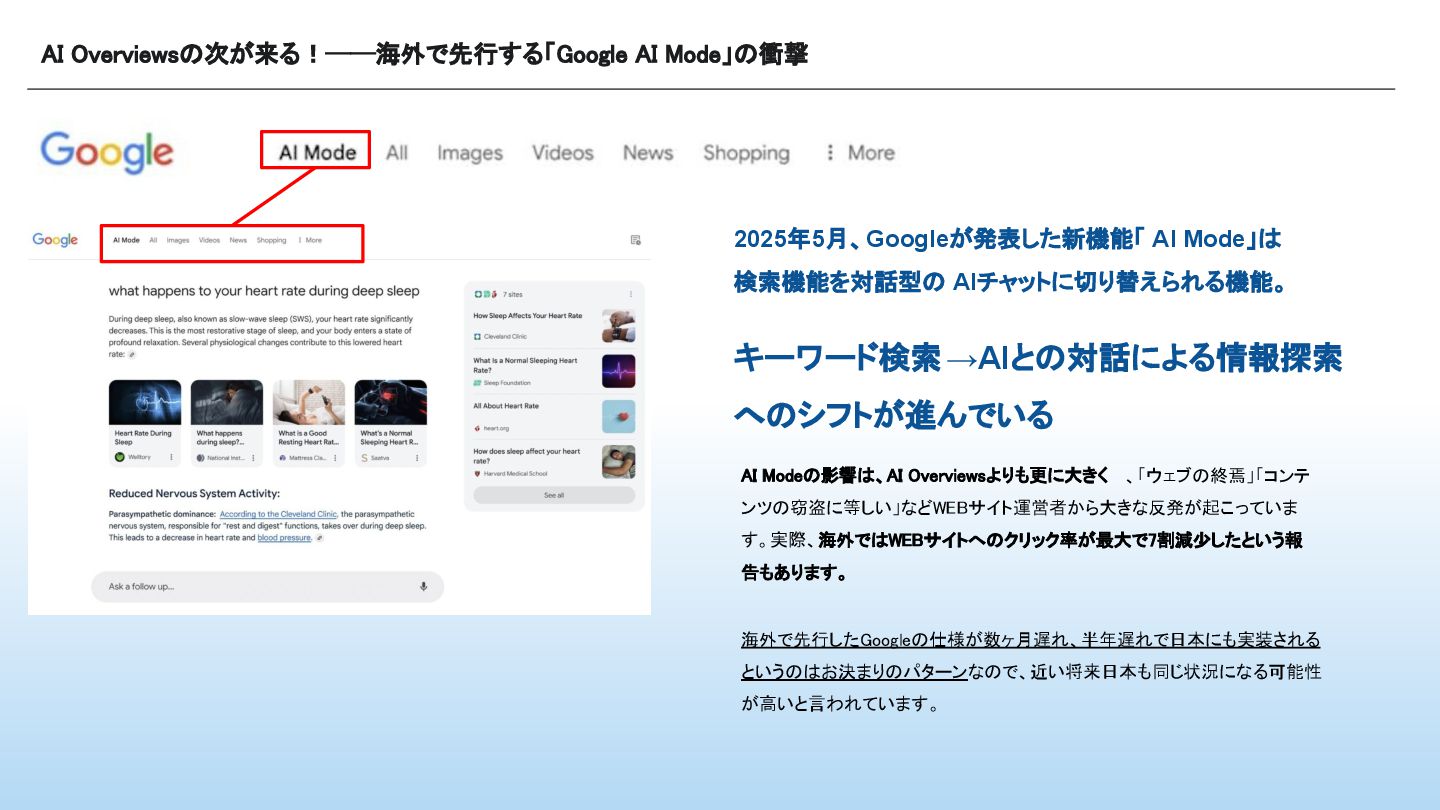Click the 'Reduced Nervous System Activity:' heading
This screenshot has height=810, width=1440.
(194, 493)
